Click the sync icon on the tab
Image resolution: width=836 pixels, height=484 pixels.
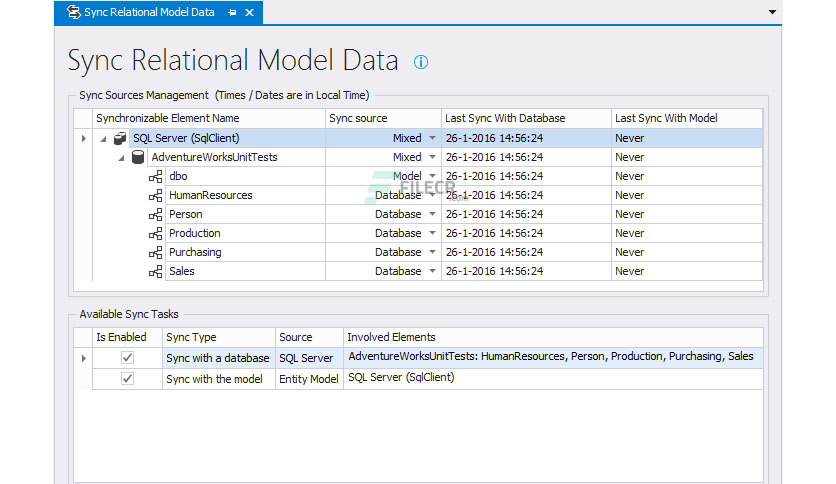(x=74, y=12)
